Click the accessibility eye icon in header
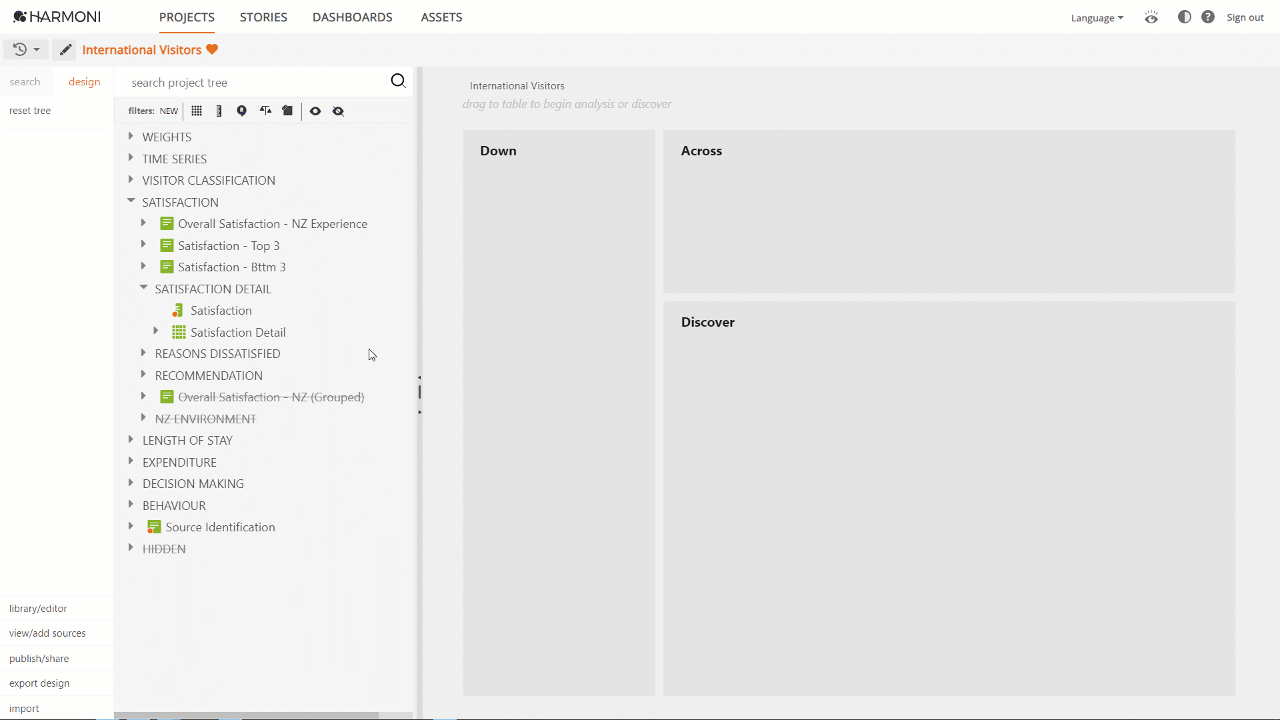The height and width of the screenshot is (720, 1280). click(1152, 17)
